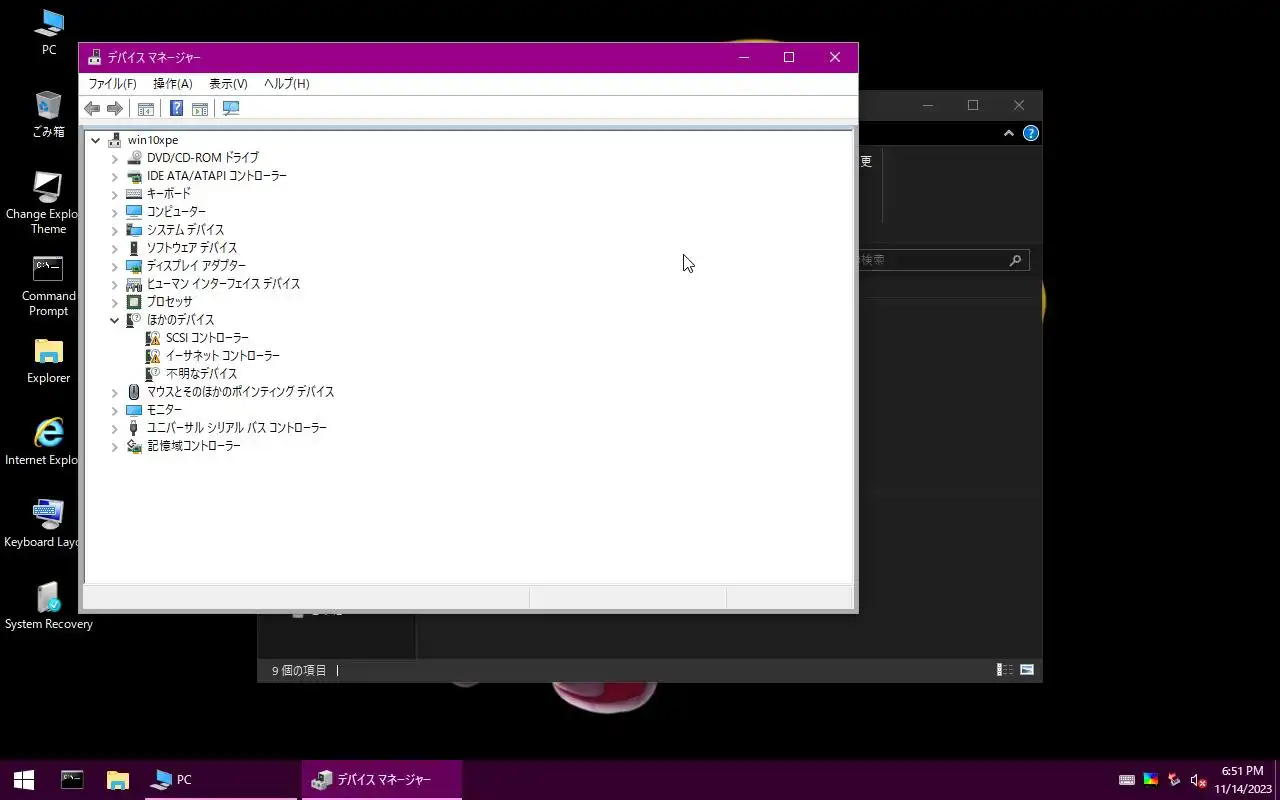The image size is (1280, 800).
Task: Switch Explorer window to details view icon
Action: pyautogui.click(x=1005, y=670)
